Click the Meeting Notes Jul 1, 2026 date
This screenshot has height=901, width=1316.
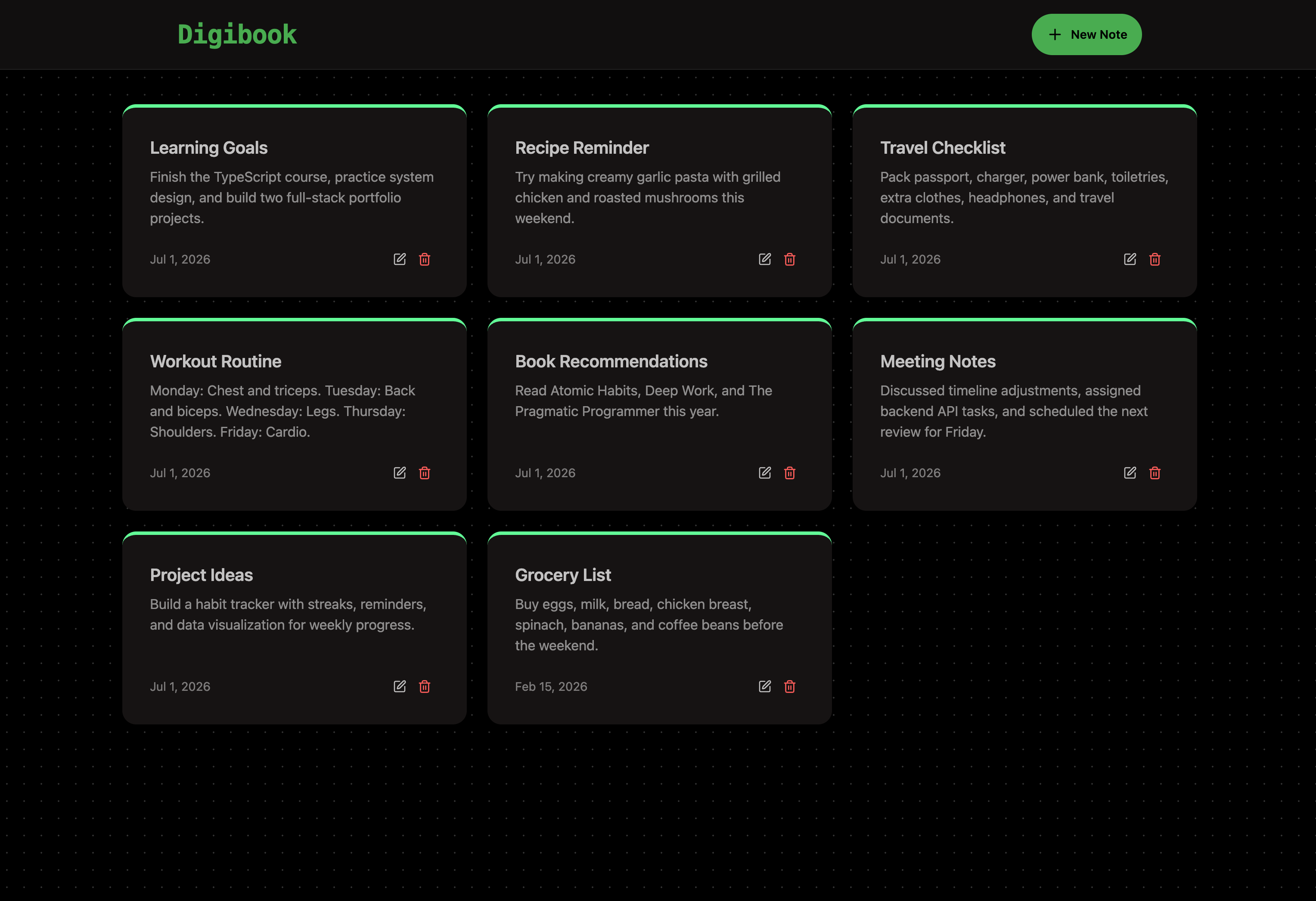(910, 473)
